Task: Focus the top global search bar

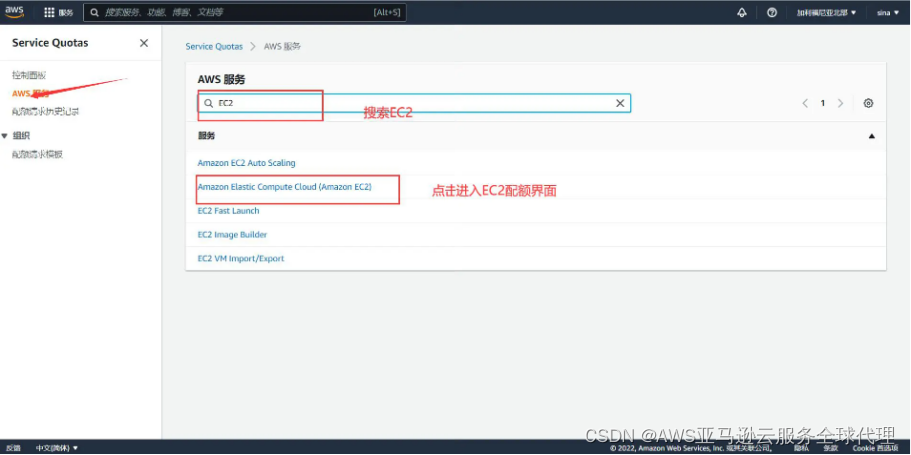Action: [245, 12]
